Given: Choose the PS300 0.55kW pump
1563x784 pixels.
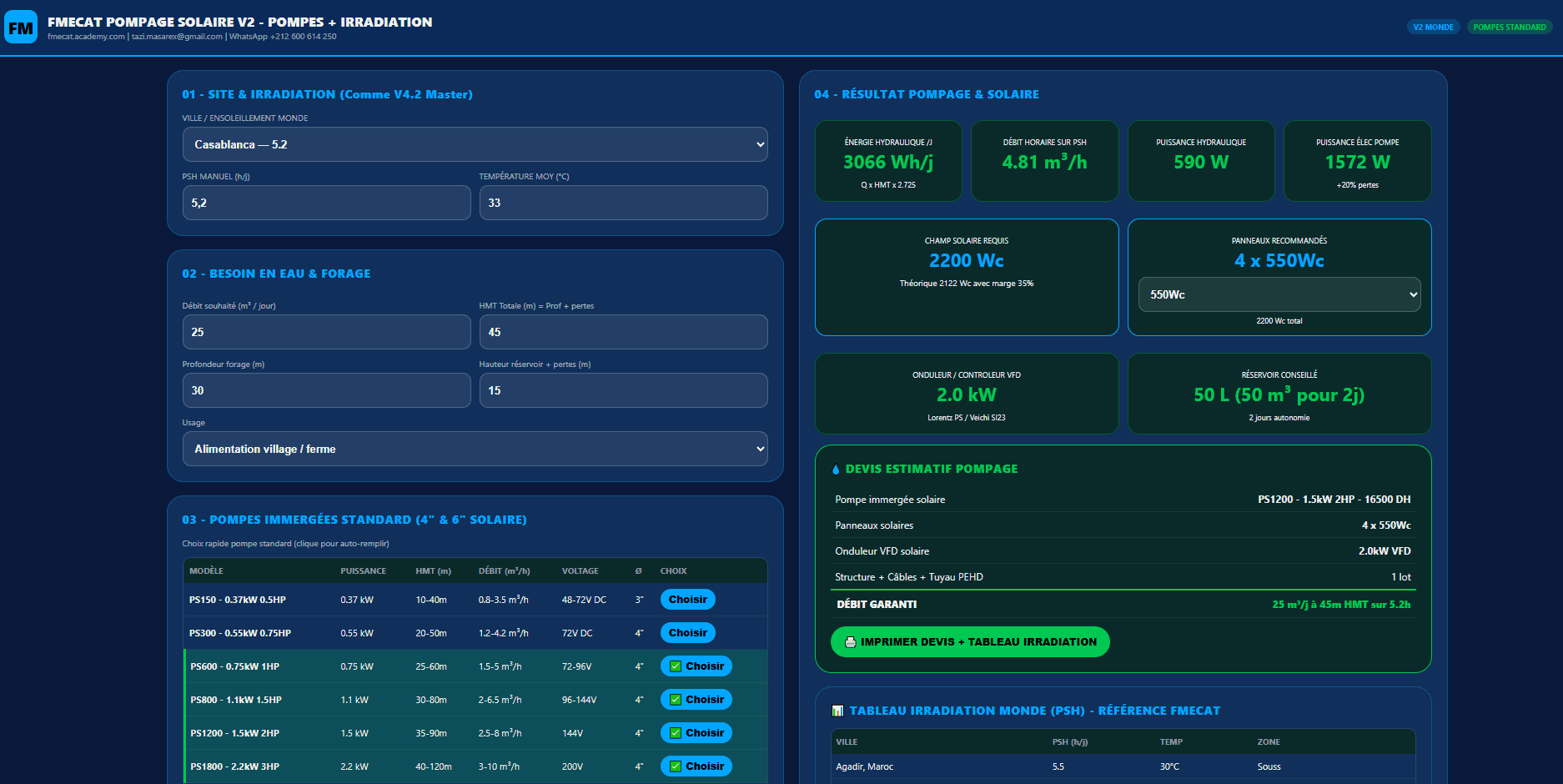Looking at the screenshot, I should (x=688, y=633).
